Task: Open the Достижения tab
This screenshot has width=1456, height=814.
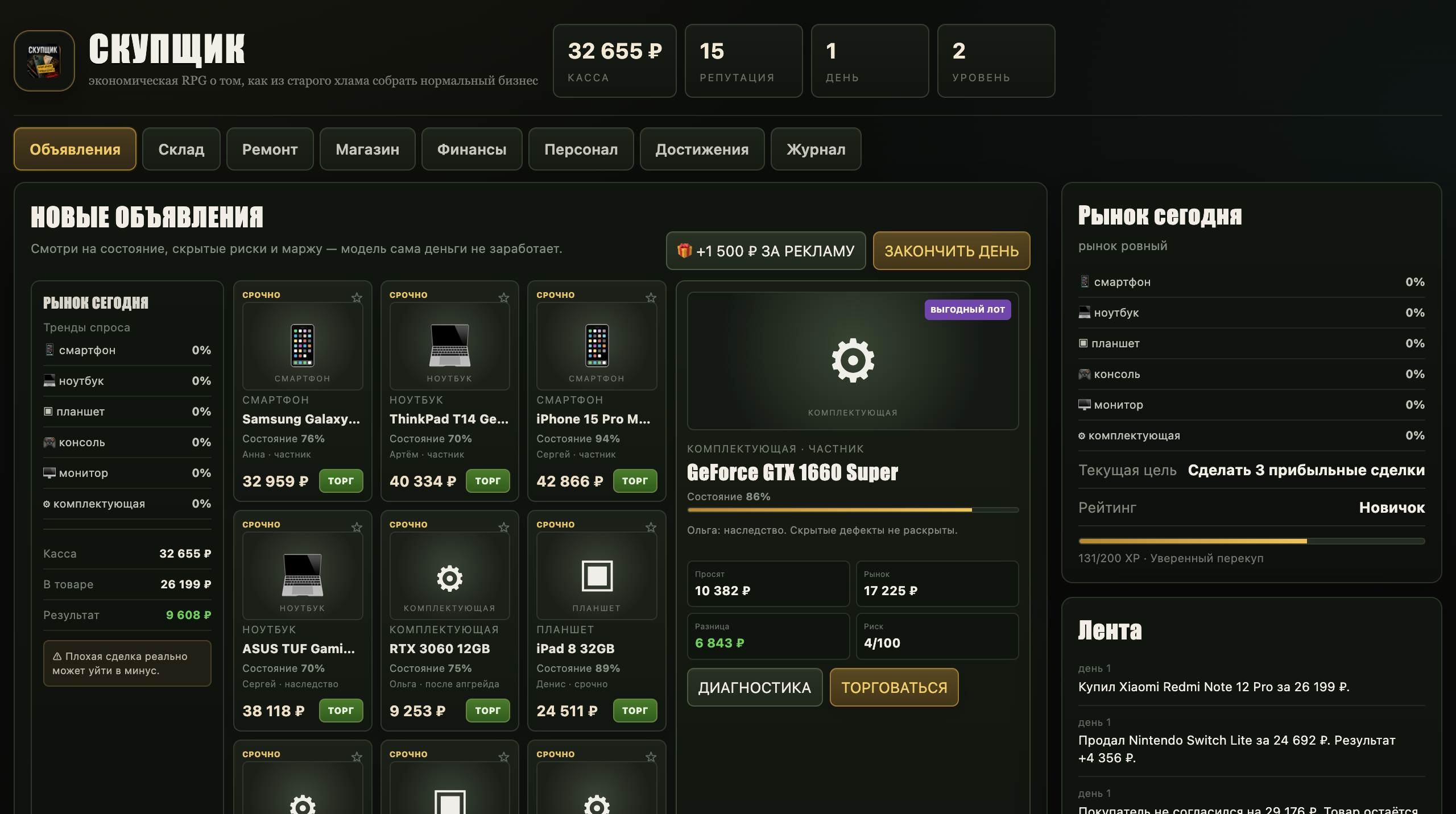Action: point(702,149)
